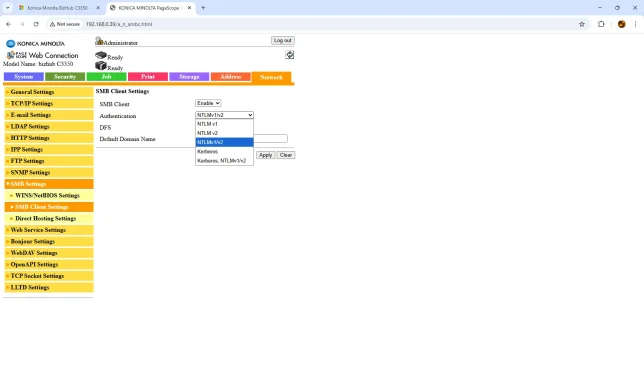Go back using the browser back arrow
The height and width of the screenshot is (384, 644).
8,24
